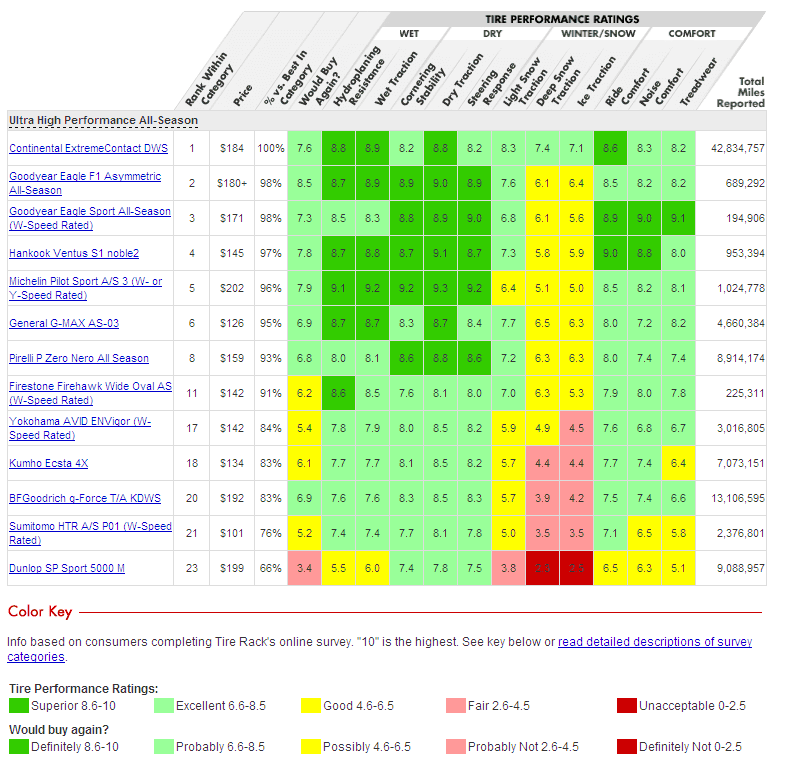Click the Ultra High Performance All-Season heading
This screenshot has width=786, height=765.
pyautogui.click(x=103, y=120)
